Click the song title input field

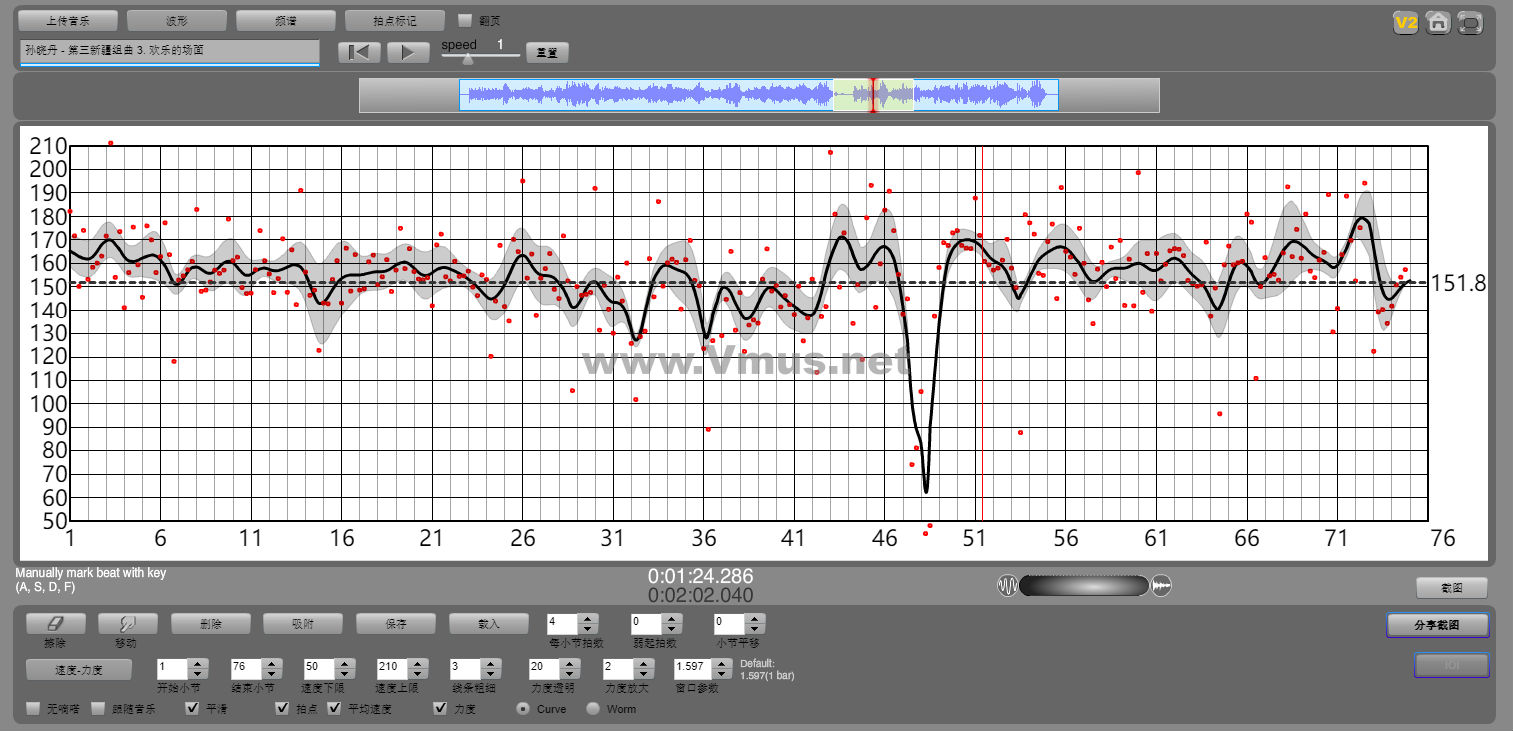click(169, 51)
